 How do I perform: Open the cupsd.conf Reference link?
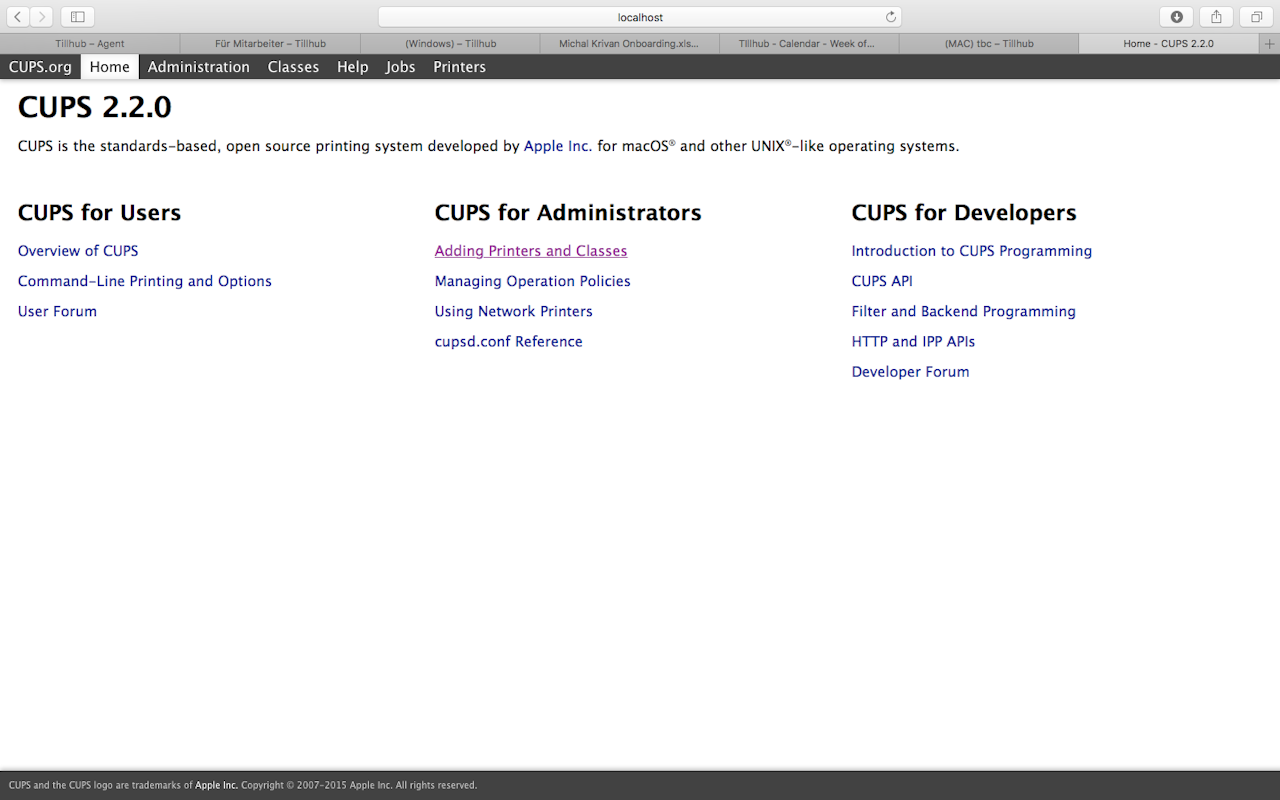click(509, 341)
